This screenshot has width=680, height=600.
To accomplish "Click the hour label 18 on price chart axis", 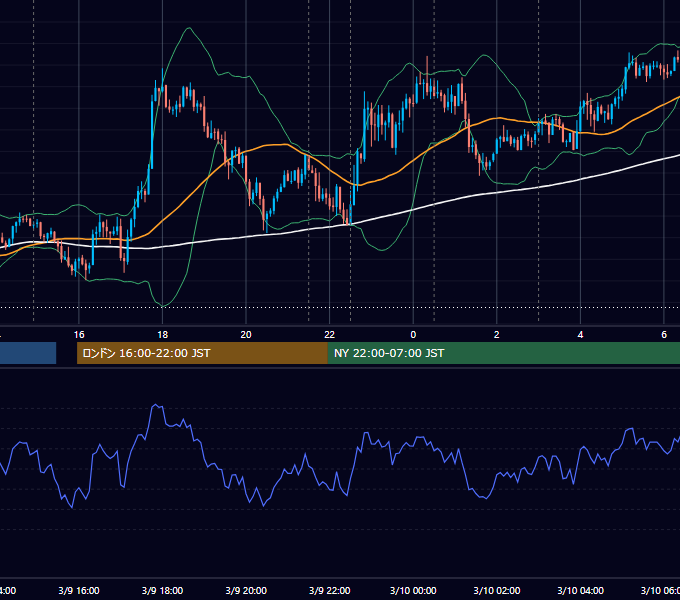I will pos(163,335).
